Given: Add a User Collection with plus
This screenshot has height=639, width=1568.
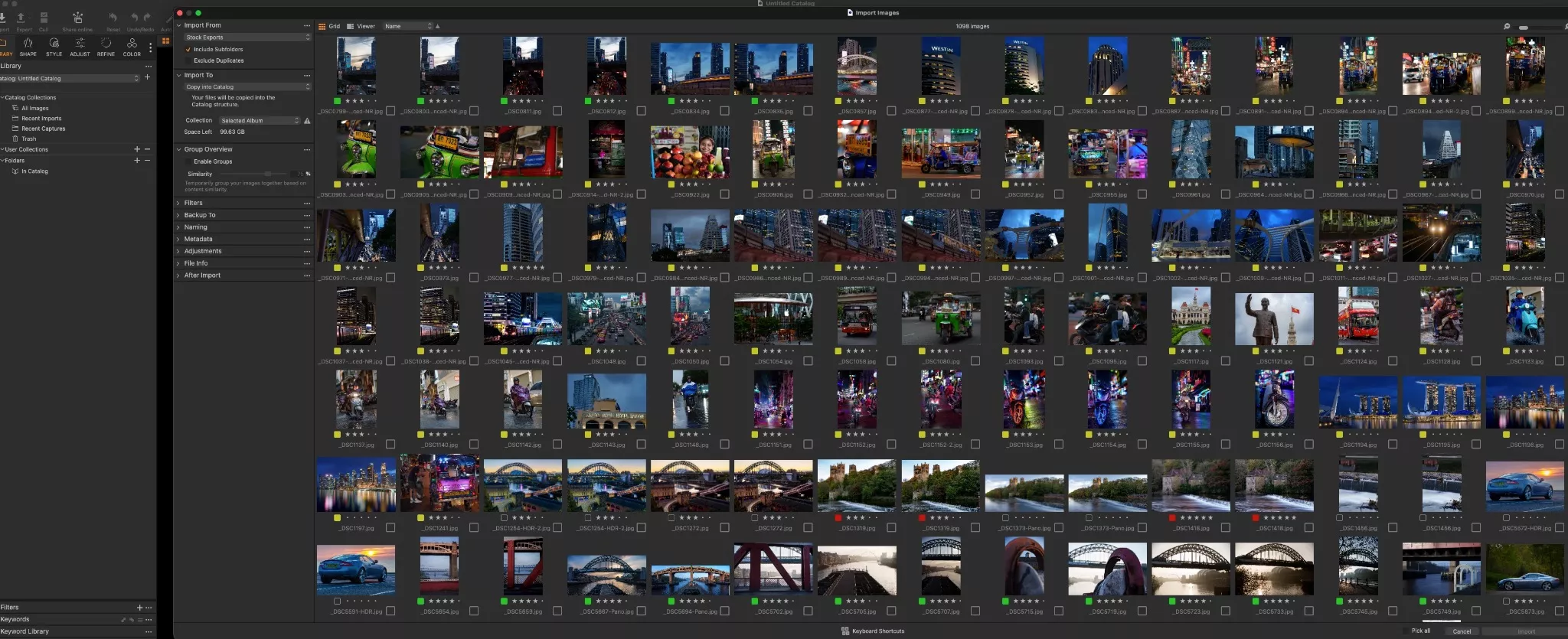Looking at the screenshot, I should tap(137, 149).
